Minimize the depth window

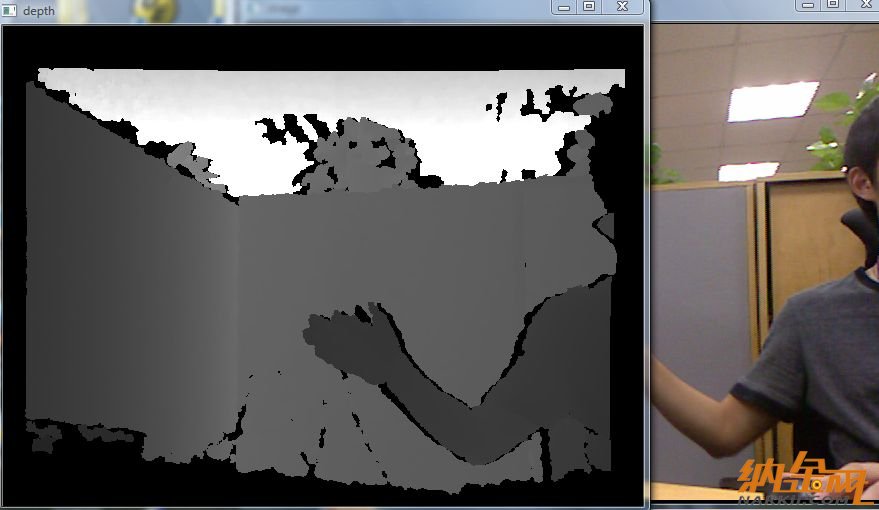[x=564, y=7]
